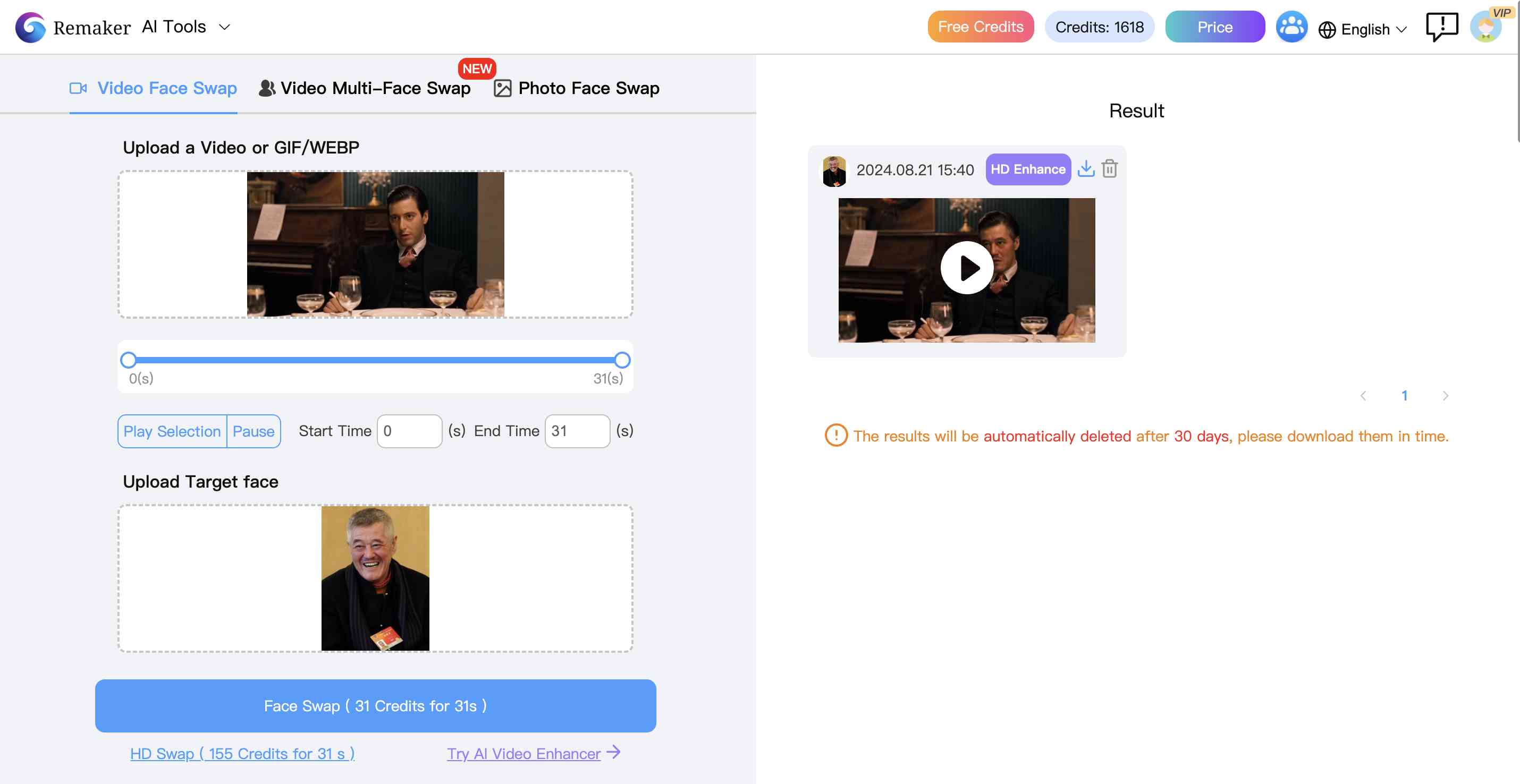
Task: Click the chat/feedback icon in toolbar
Action: tap(1441, 27)
